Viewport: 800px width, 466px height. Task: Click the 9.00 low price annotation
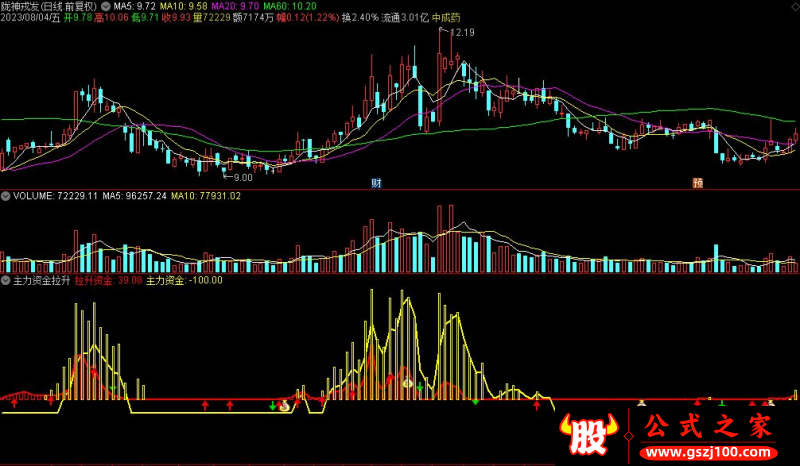(243, 178)
